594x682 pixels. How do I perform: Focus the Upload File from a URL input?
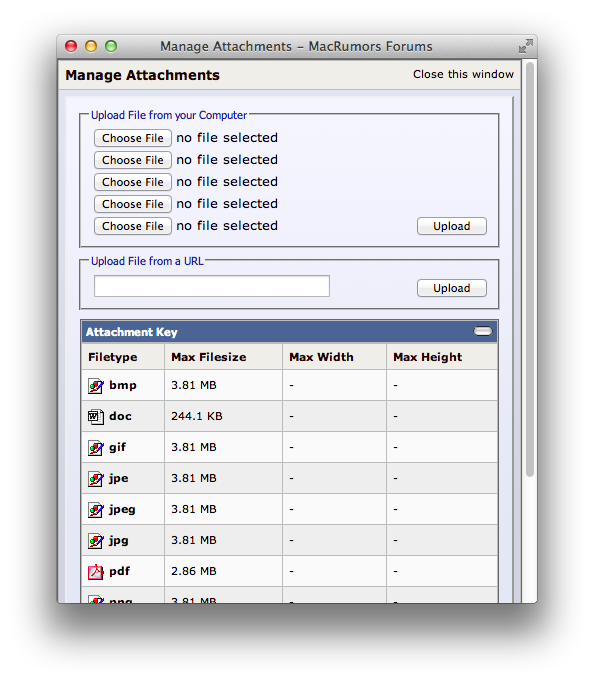(x=212, y=286)
